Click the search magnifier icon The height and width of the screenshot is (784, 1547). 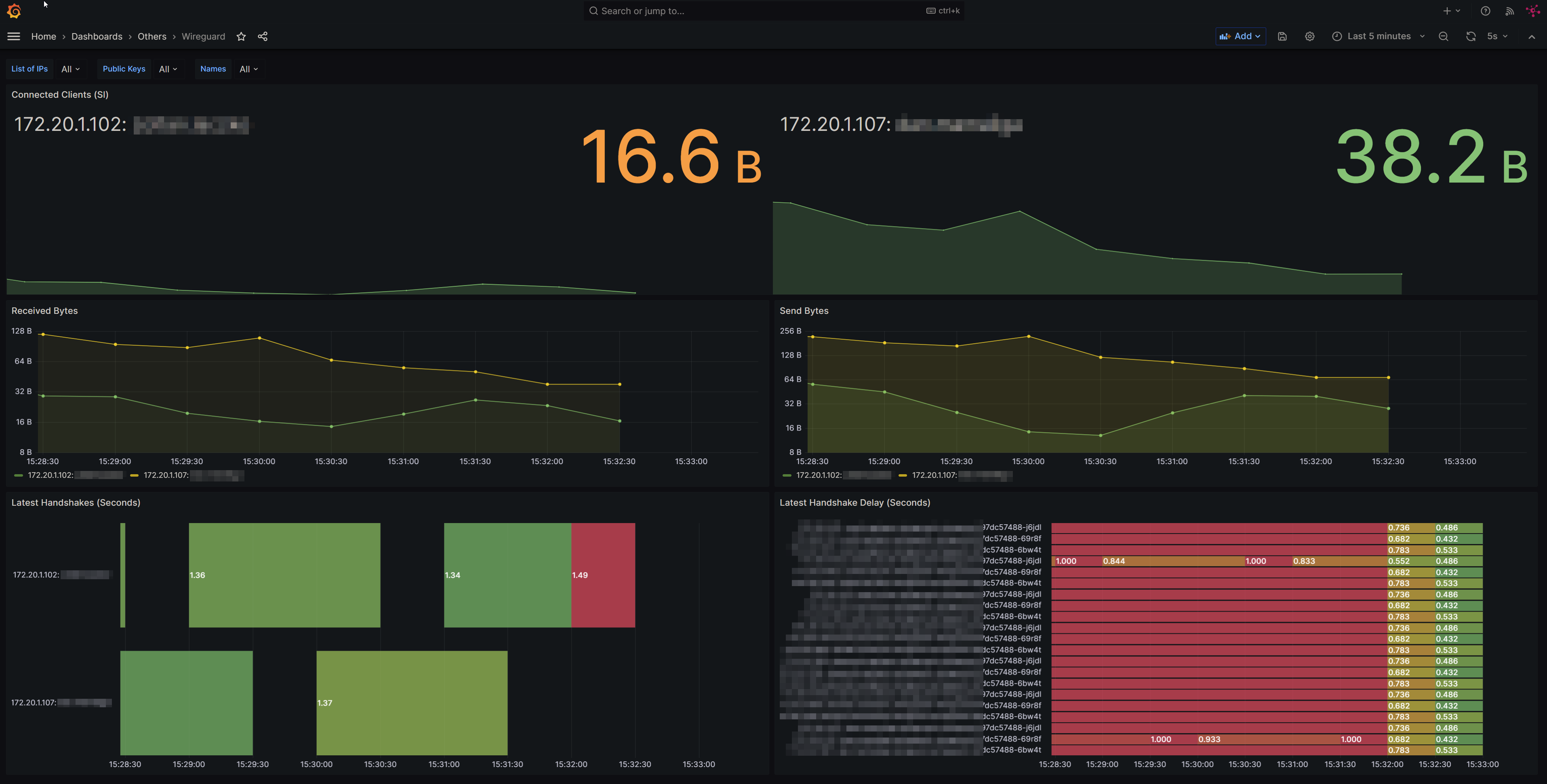click(594, 11)
